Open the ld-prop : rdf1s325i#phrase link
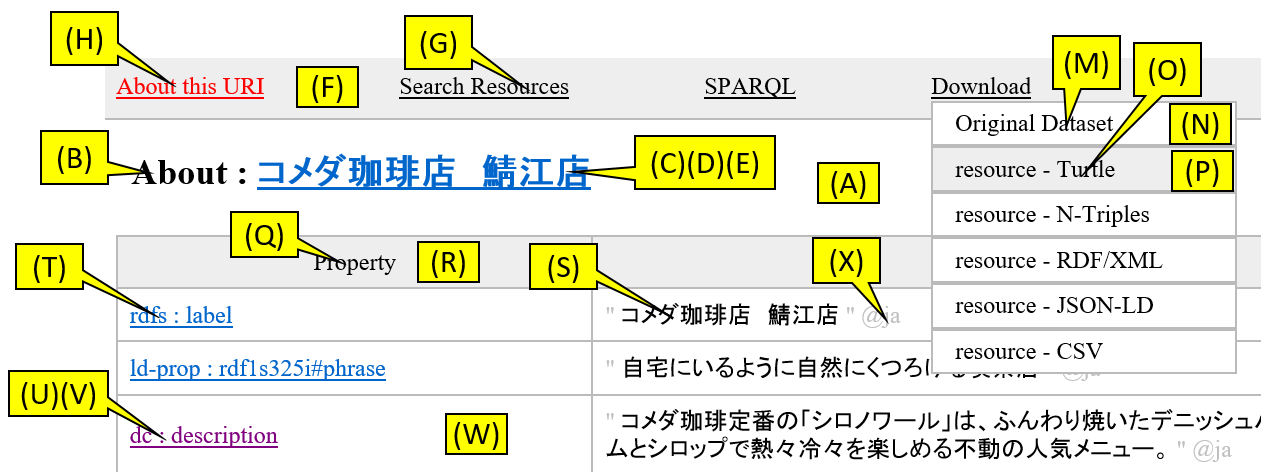 point(258,369)
